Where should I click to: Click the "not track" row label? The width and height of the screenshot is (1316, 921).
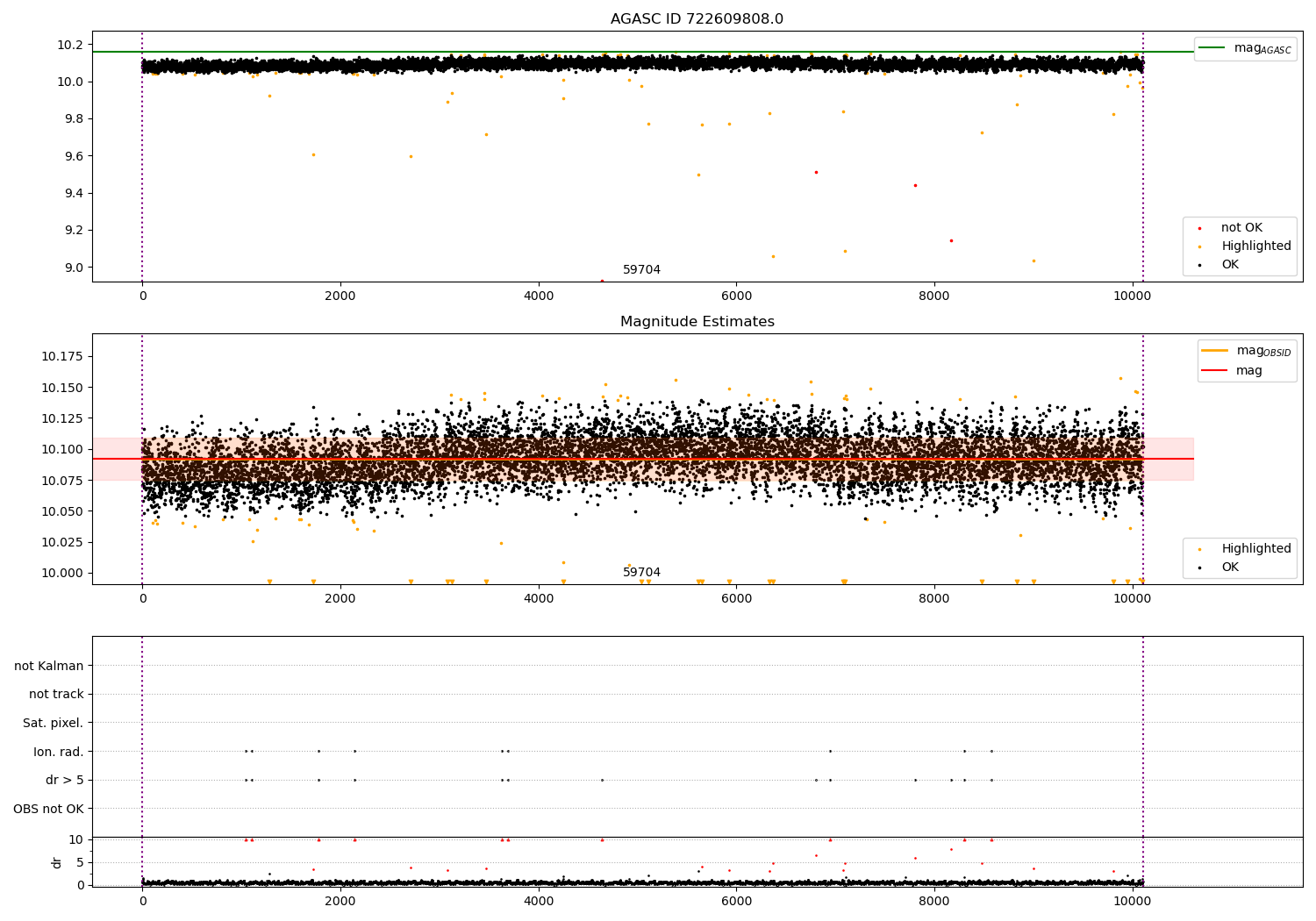56,695
